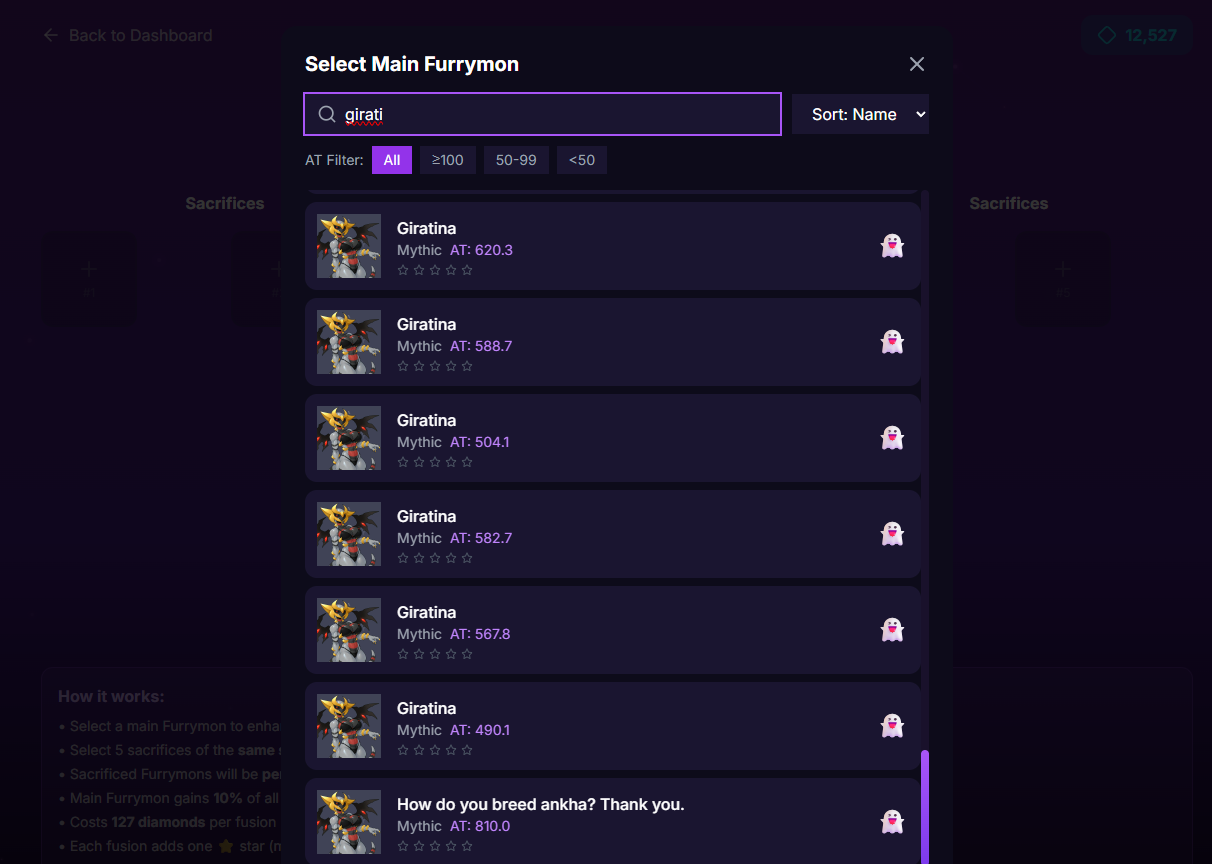This screenshot has height=864, width=1212.
Task: Choose Giratina with AT: 504.1
Action: (613, 438)
